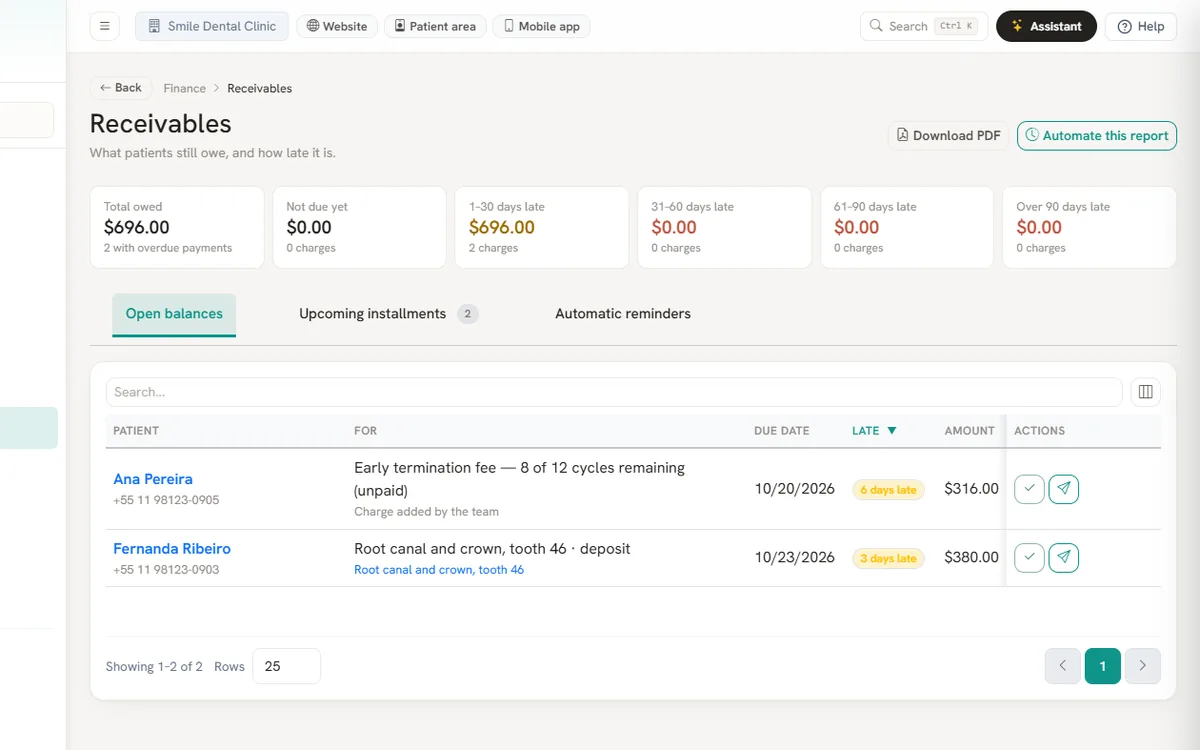Mark Fernanda Ribeiro's charge as paid
1200x750 pixels.
[1029, 558]
